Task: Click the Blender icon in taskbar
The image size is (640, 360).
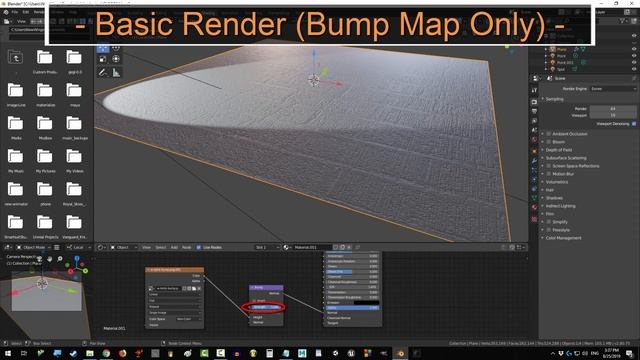Action: coord(400,353)
